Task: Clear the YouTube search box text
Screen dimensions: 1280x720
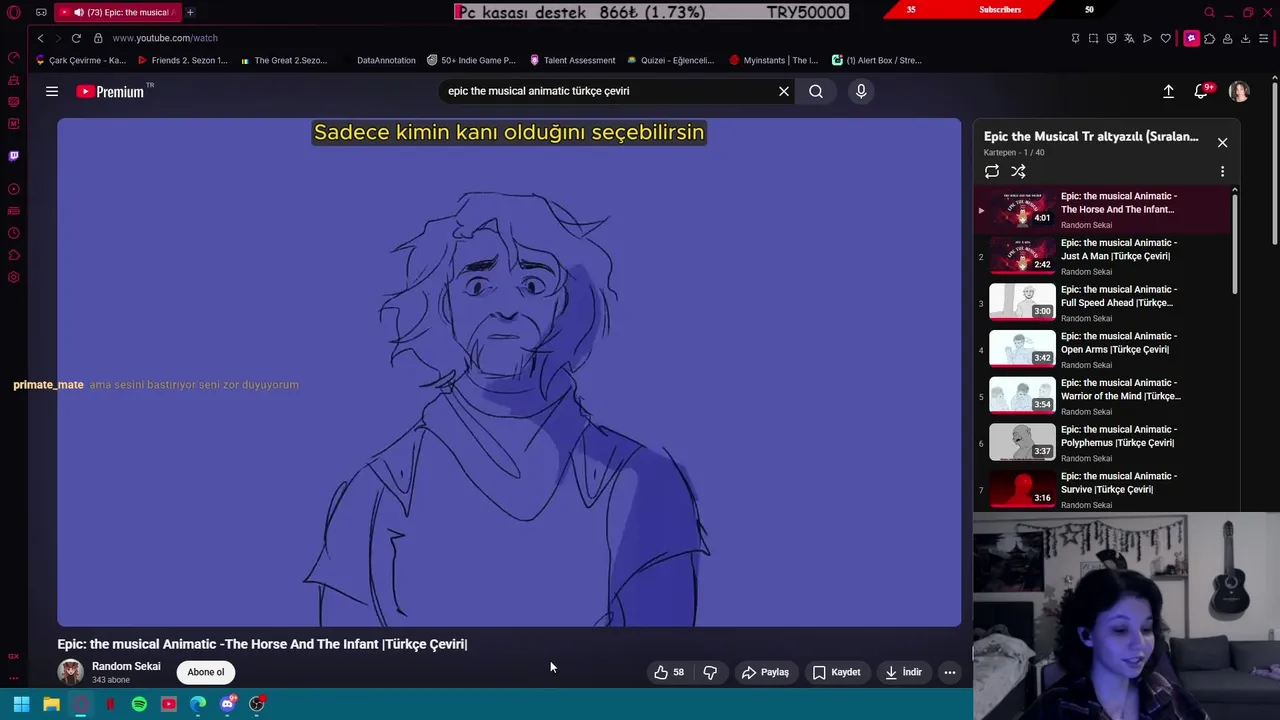Action: 784,91
